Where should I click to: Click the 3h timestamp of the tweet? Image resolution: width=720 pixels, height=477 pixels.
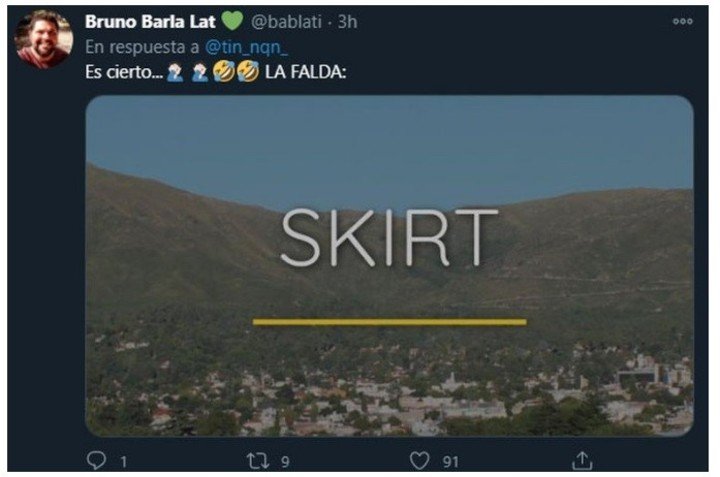(348, 22)
